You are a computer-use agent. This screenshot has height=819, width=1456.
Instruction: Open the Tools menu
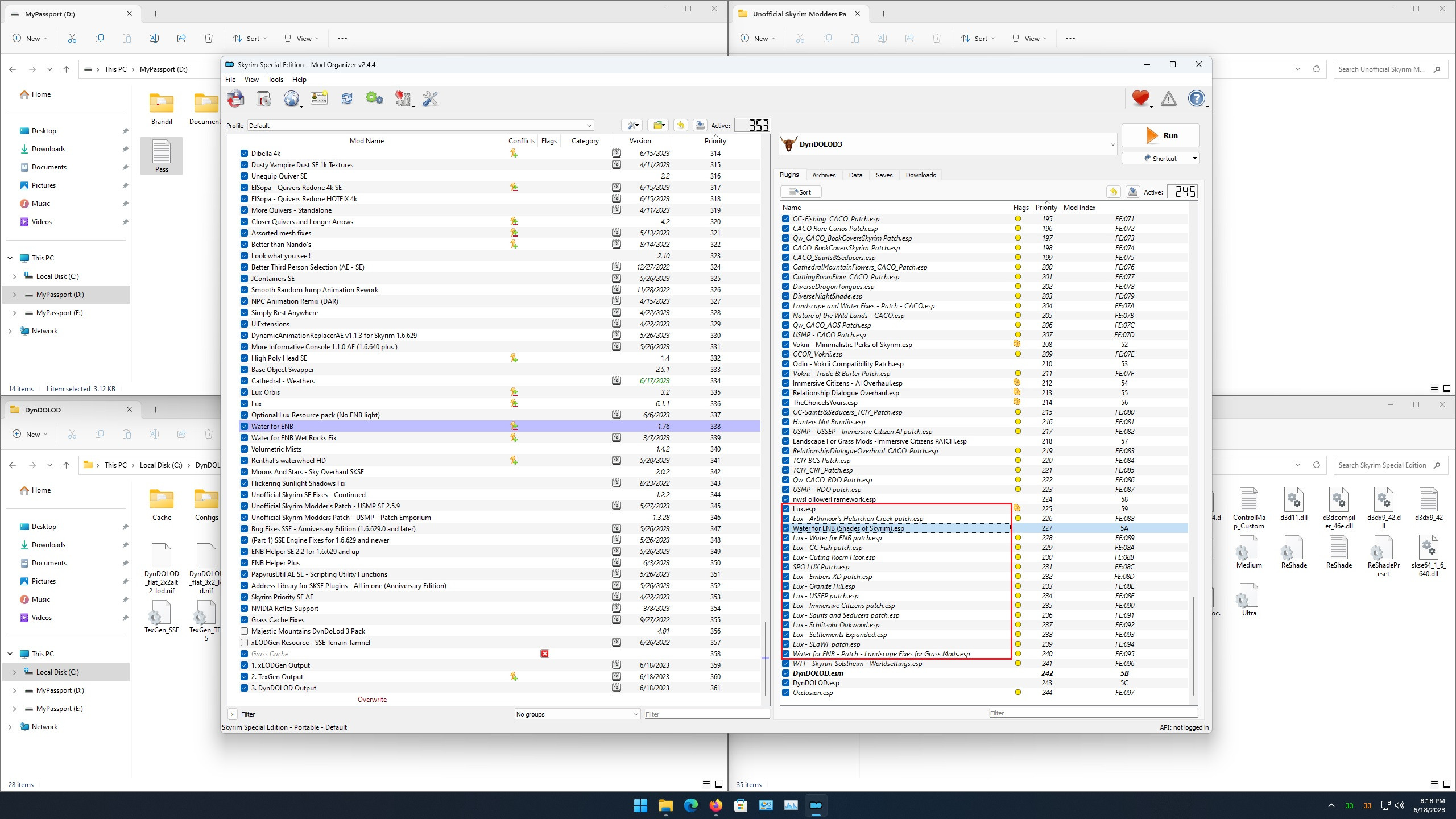coord(275,80)
